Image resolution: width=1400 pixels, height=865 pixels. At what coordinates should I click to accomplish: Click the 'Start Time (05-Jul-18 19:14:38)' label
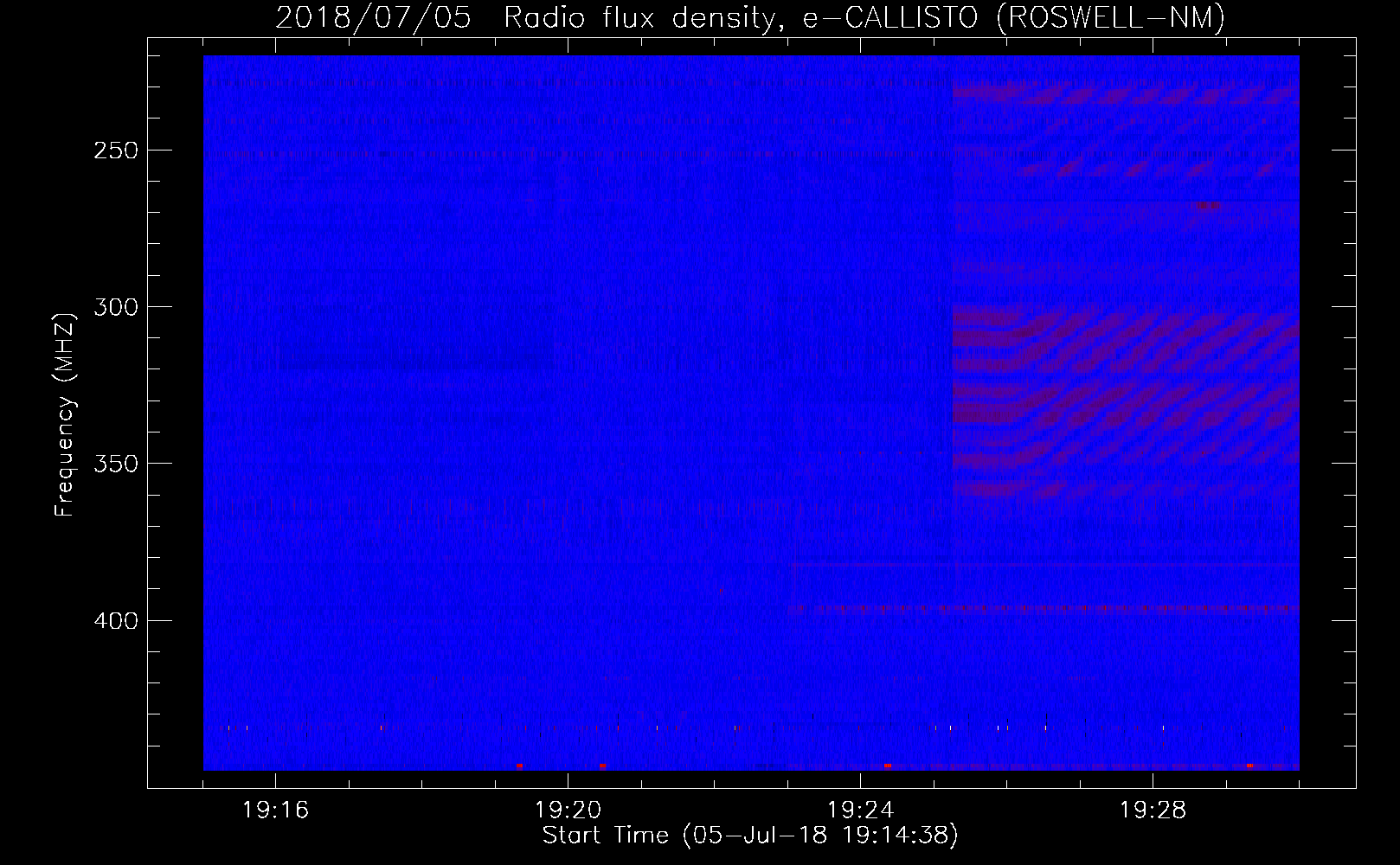click(750, 836)
